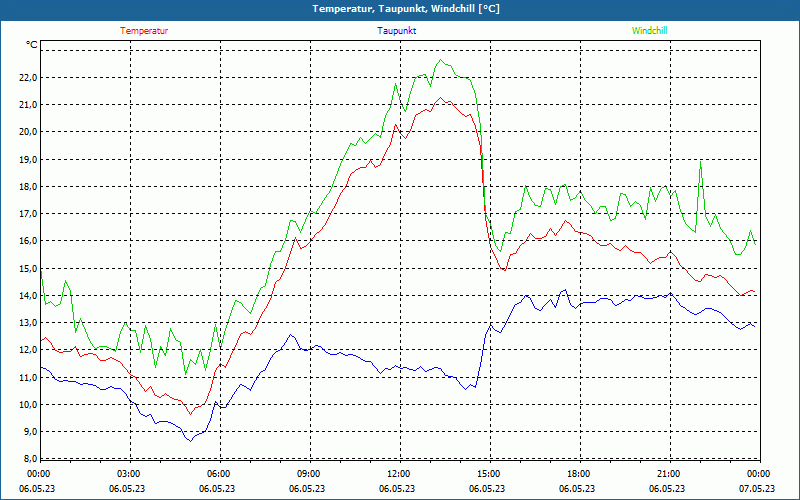Click the '8,0' y-axis value

31,459
